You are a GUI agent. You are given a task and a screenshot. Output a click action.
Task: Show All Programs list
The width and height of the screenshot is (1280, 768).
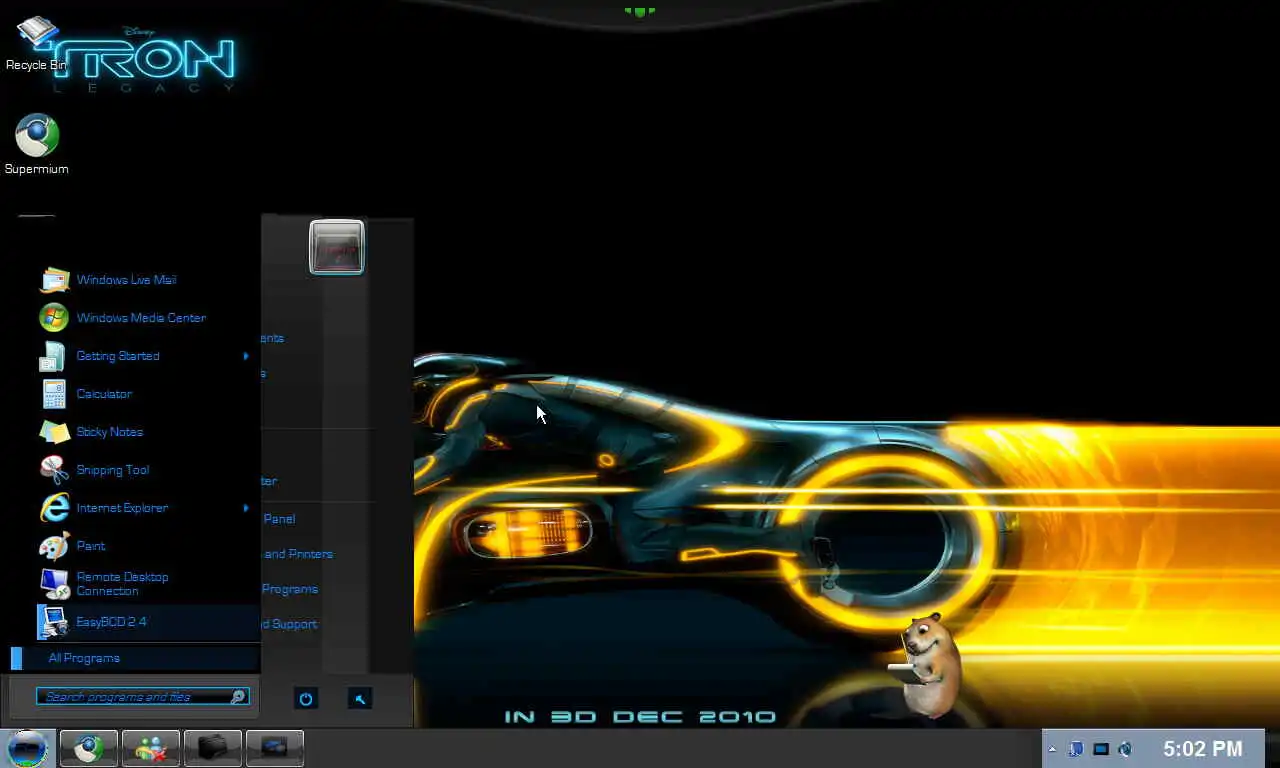[x=135, y=658]
